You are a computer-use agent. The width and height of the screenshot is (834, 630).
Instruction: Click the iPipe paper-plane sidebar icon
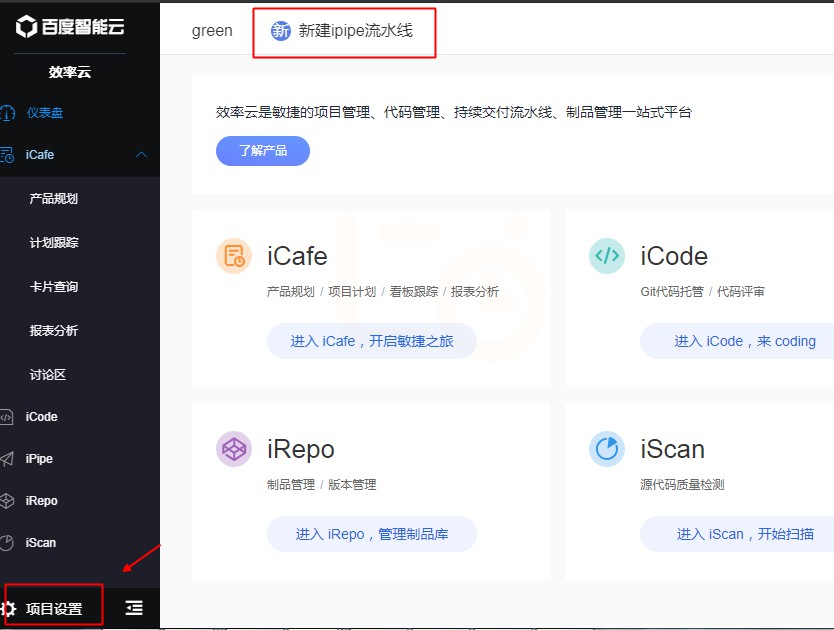(7, 459)
